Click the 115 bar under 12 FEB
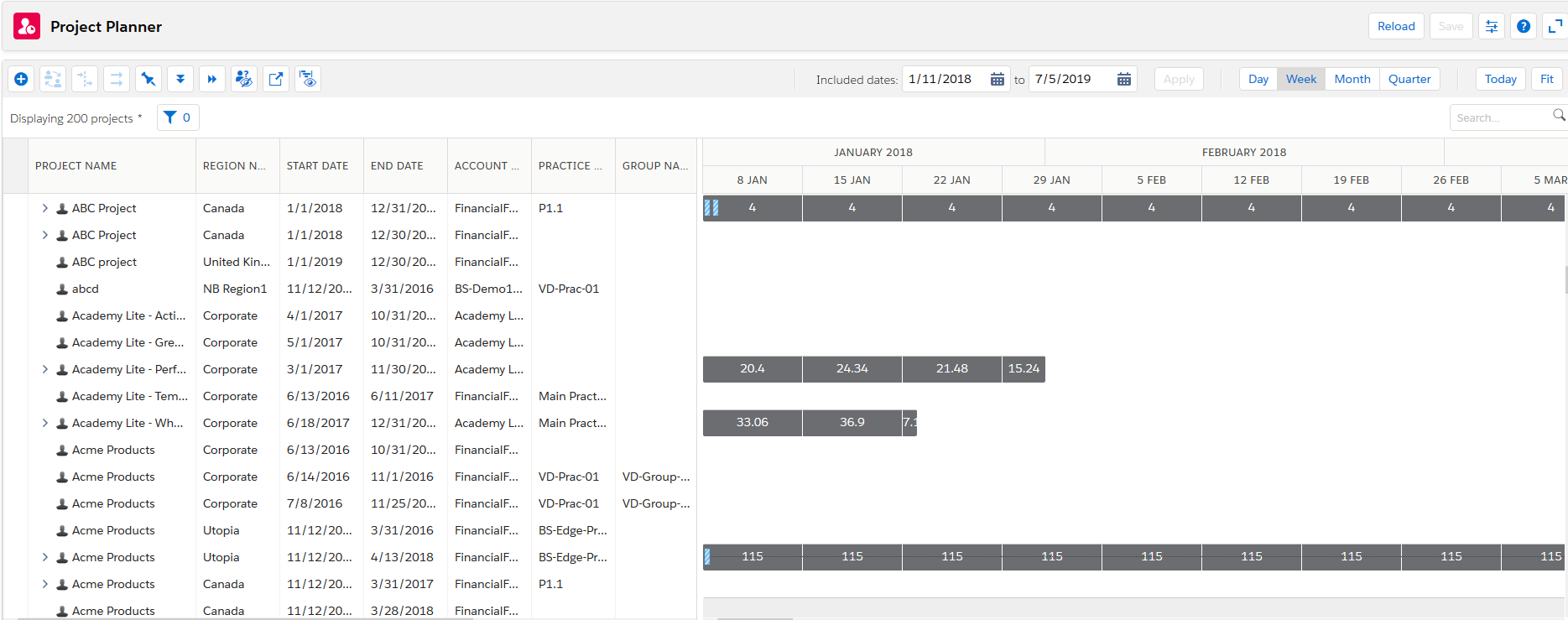 (x=1251, y=557)
